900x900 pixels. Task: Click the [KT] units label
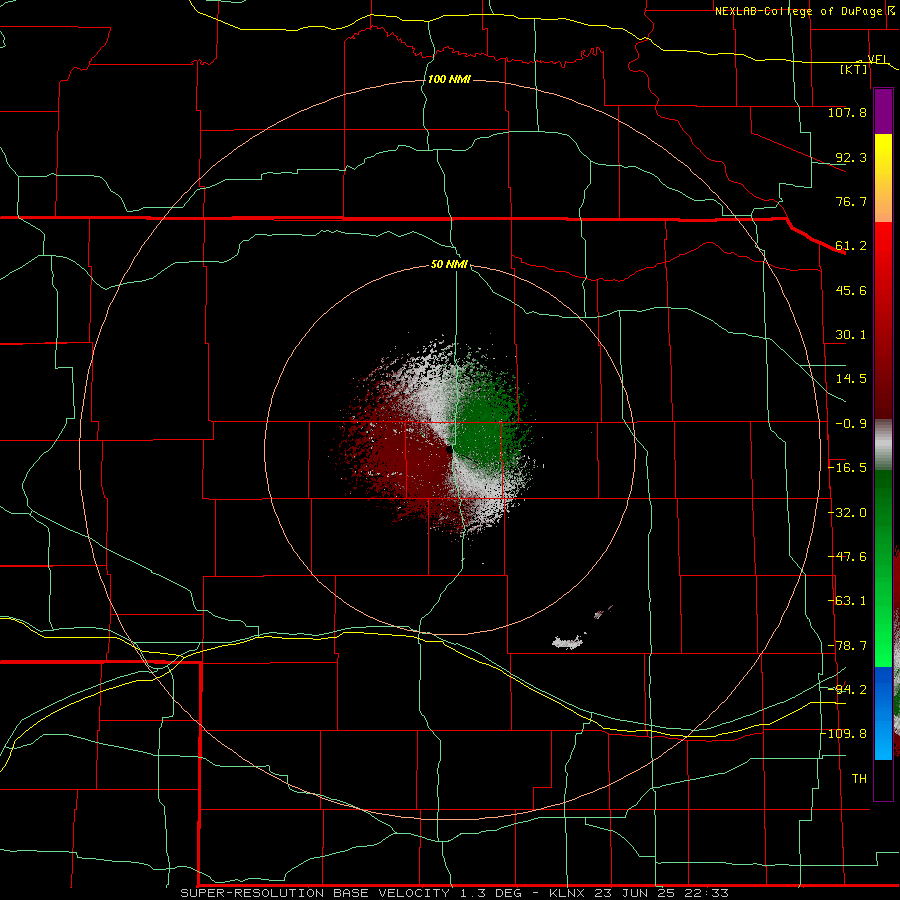click(854, 69)
